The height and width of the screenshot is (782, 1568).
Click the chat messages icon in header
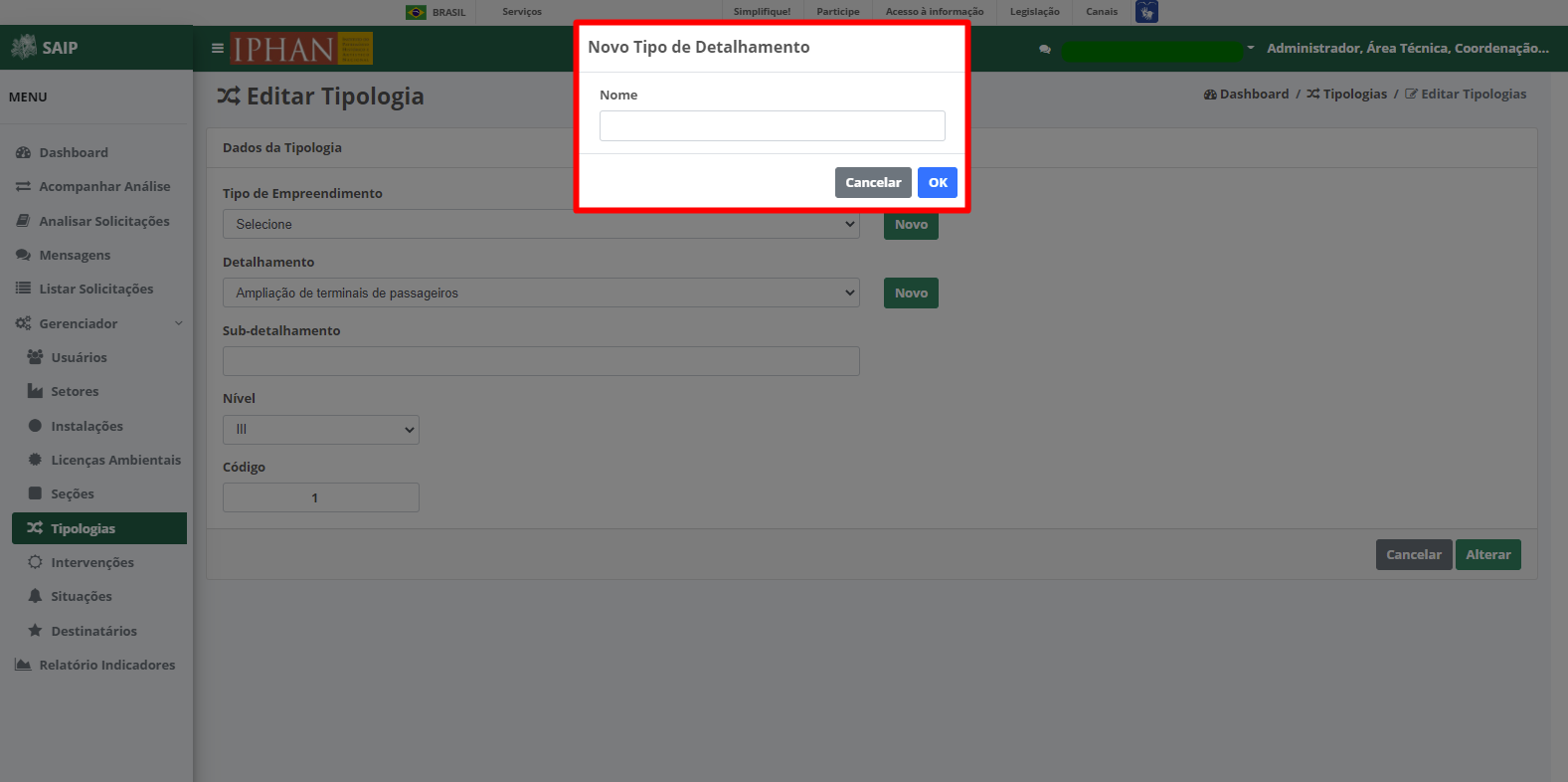click(x=1044, y=49)
